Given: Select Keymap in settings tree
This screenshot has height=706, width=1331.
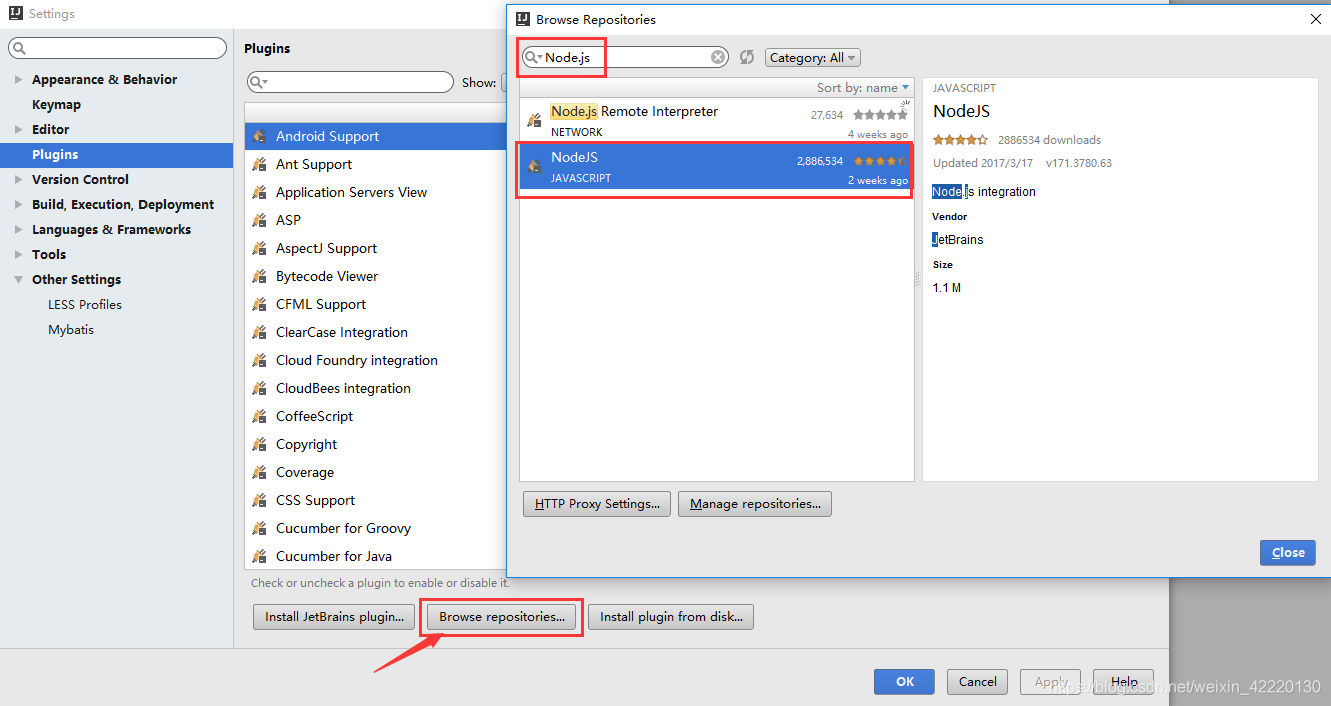Looking at the screenshot, I should pyautogui.click(x=56, y=104).
